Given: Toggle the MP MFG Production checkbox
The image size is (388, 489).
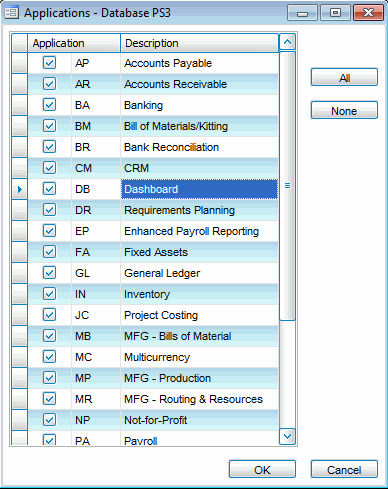Looking at the screenshot, I should click(49, 378).
